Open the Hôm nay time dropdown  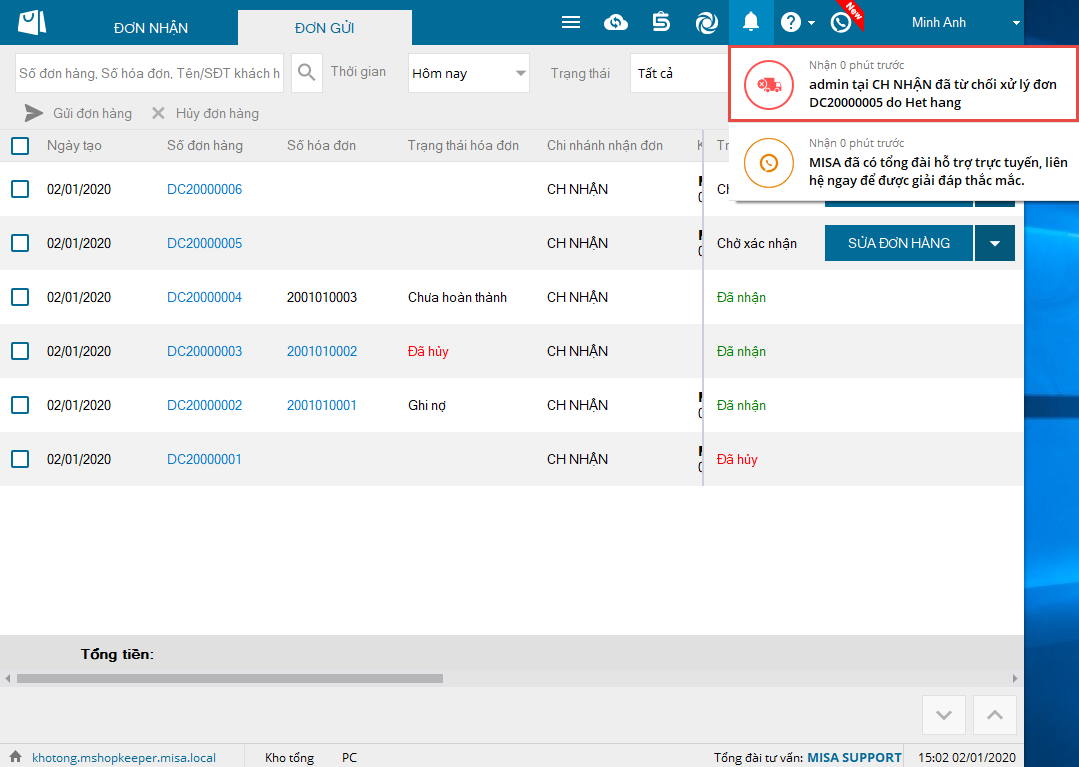(x=468, y=73)
